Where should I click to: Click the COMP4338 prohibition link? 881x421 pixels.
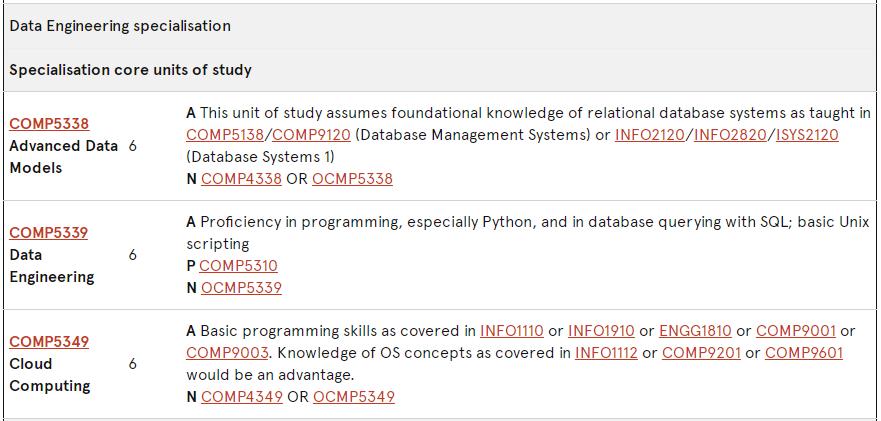click(242, 179)
